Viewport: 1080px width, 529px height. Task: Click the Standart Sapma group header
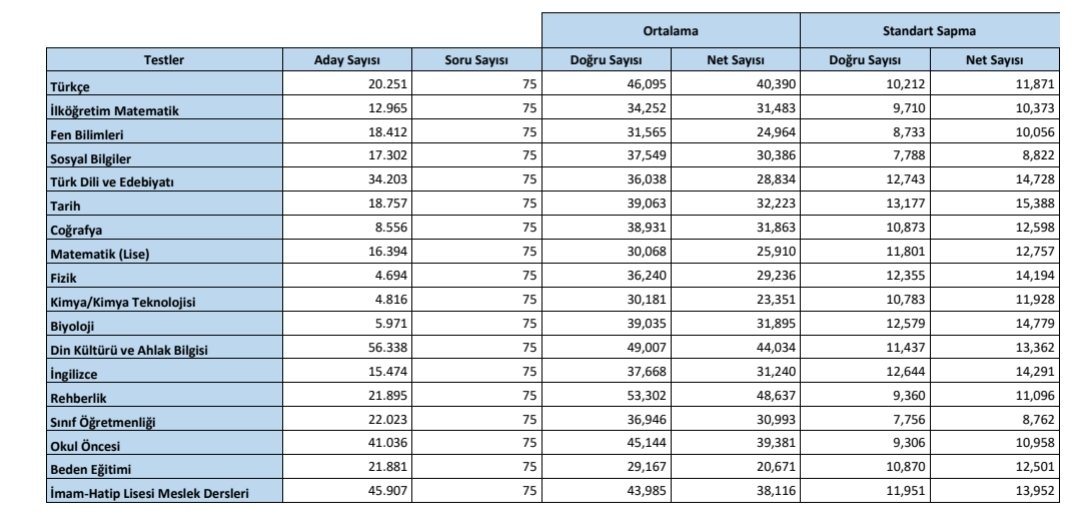929,30
